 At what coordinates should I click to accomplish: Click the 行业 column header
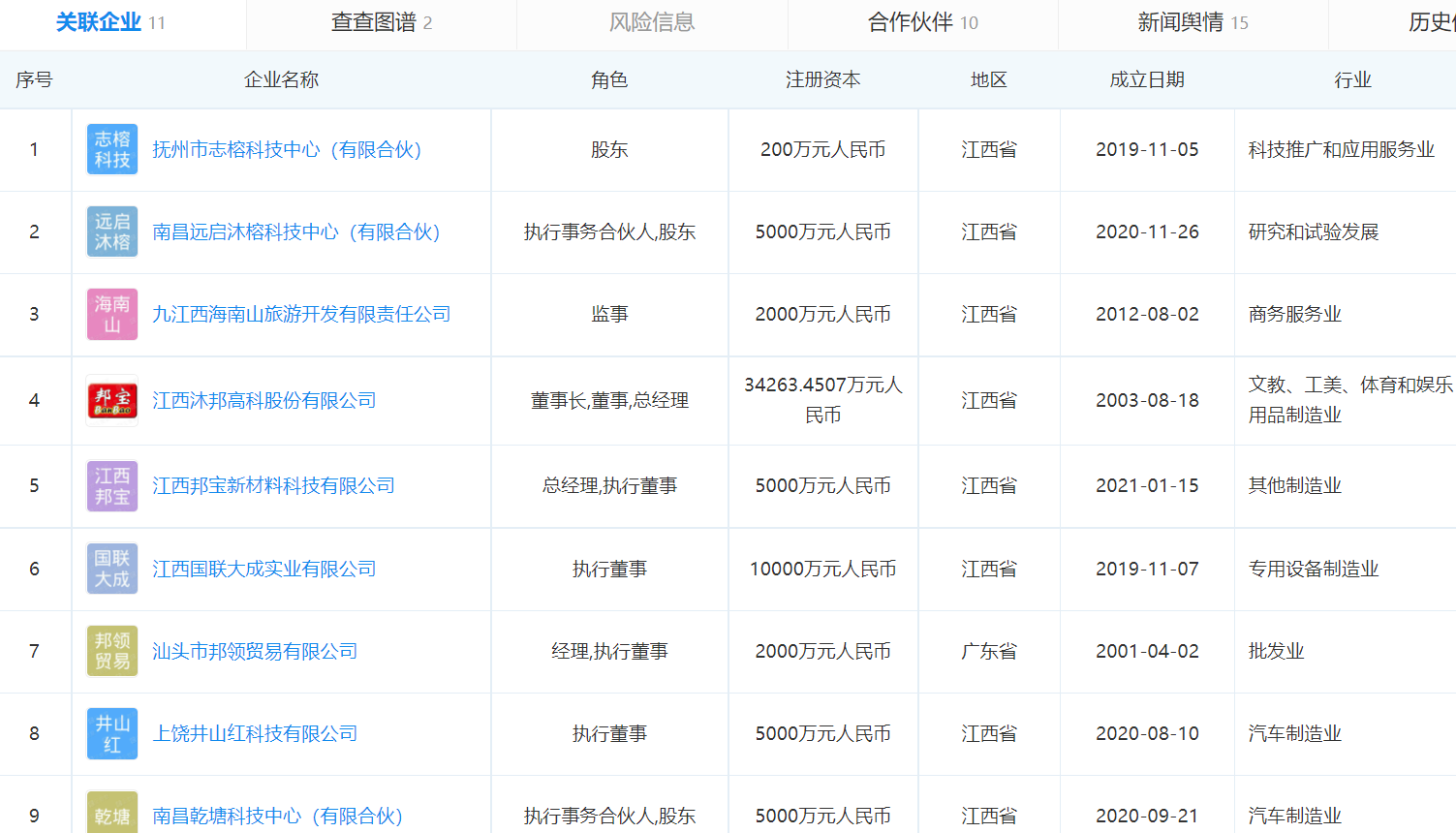pos(1352,80)
